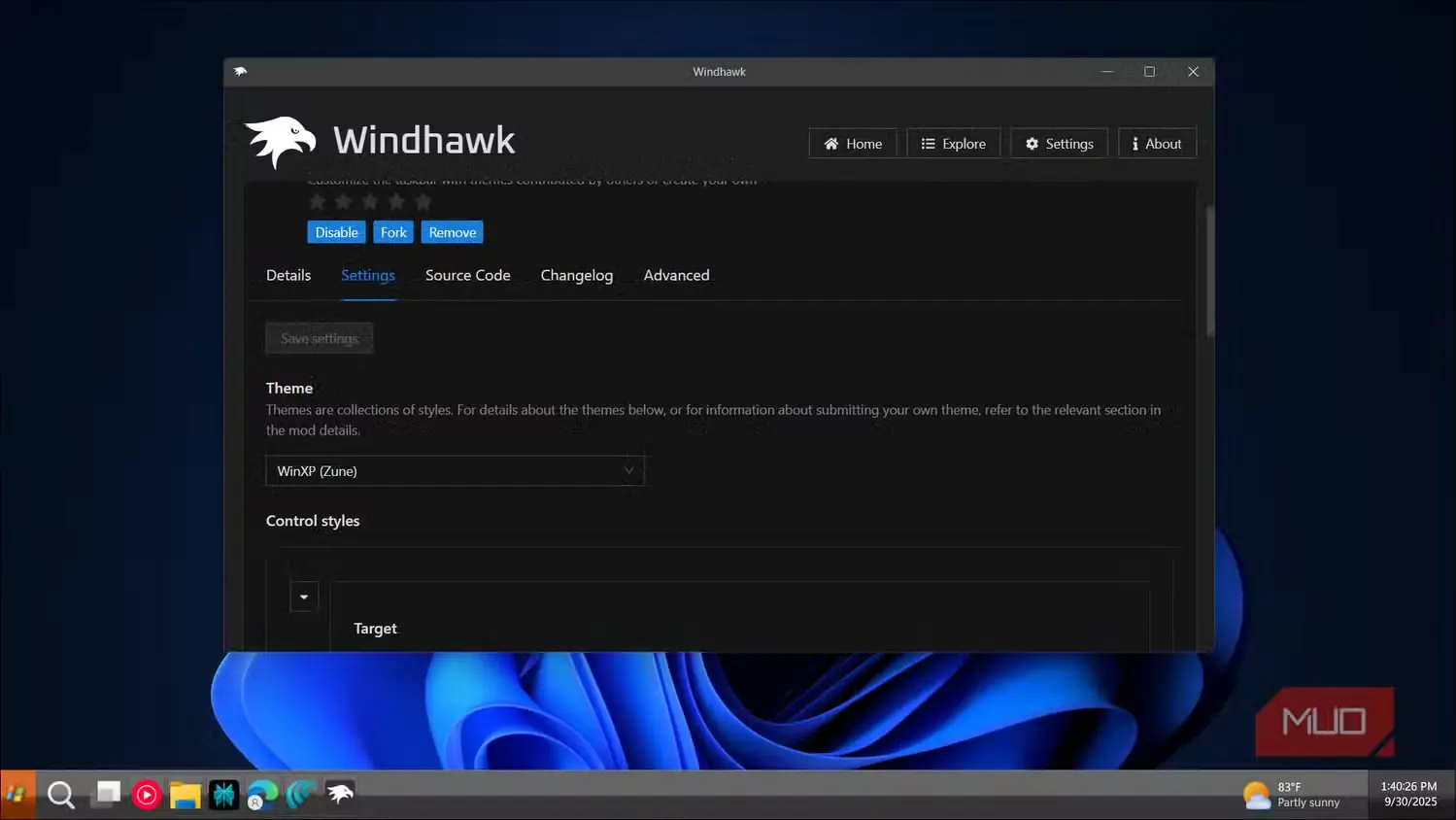This screenshot has width=1456, height=820.
Task: Expand the Control styles item arrow
Action: 304,597
